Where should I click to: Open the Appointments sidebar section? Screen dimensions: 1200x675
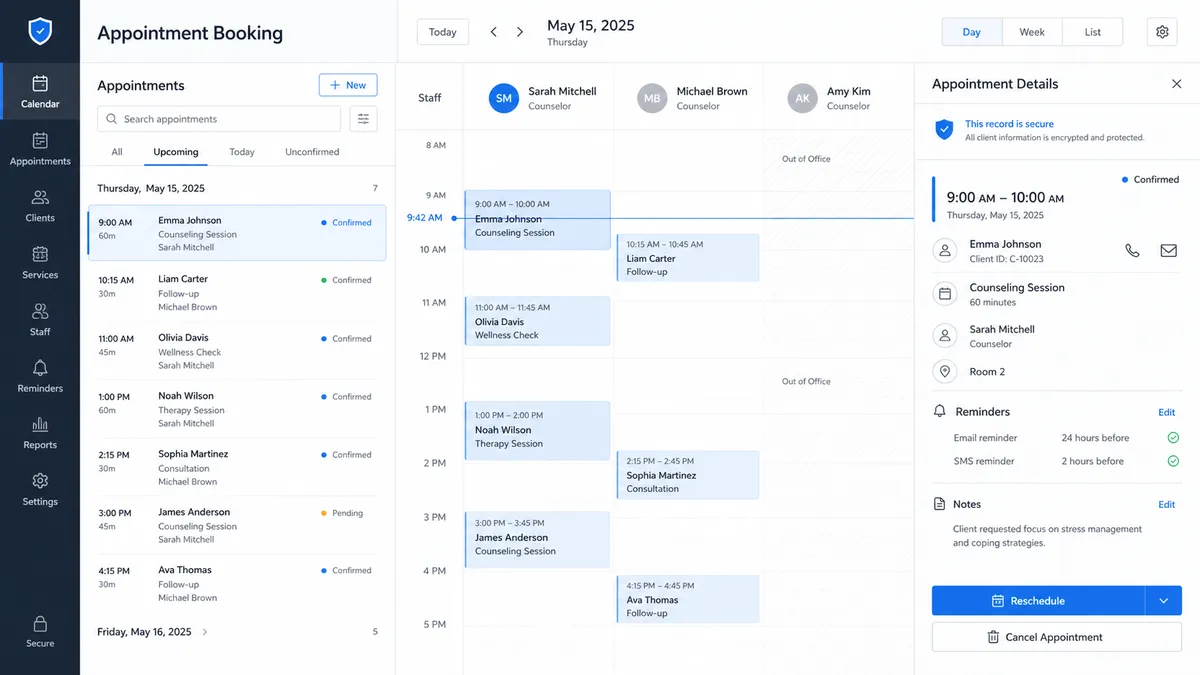[40, 148]
